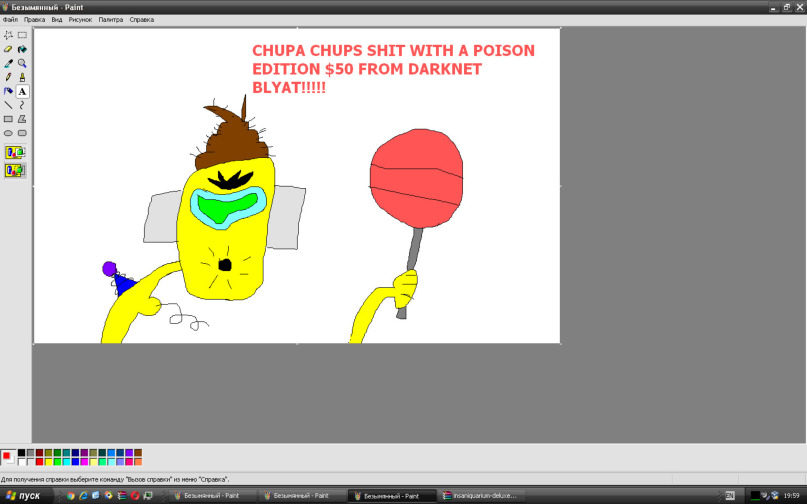Open the Палитра menu
This screenshot has width=807, height=504.
point(111,20)
